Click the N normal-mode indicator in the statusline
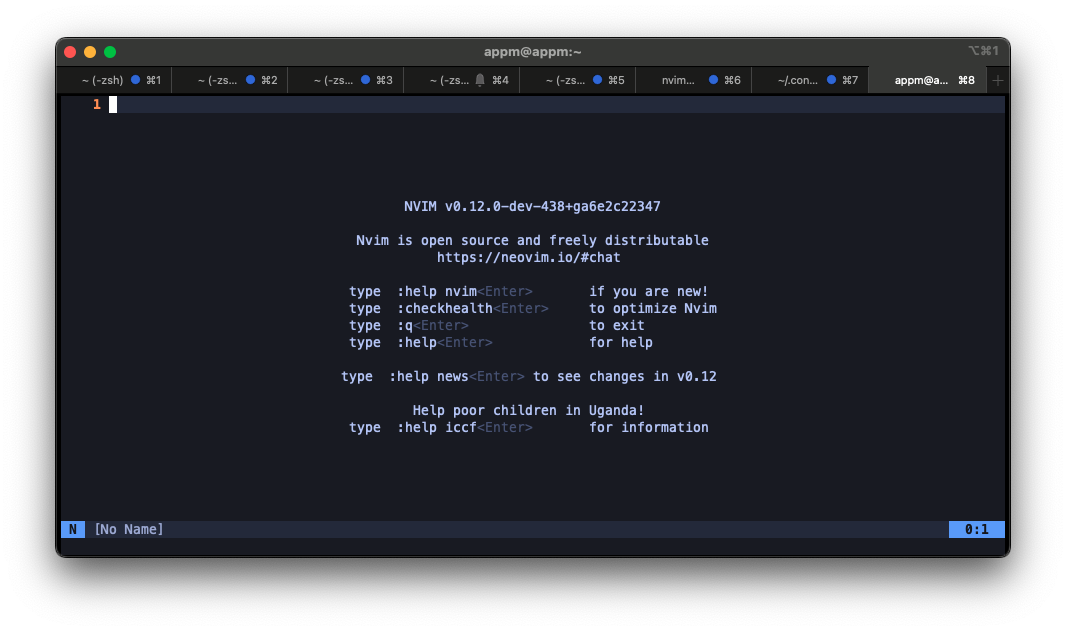1066x631 pixels. [72, 528]
